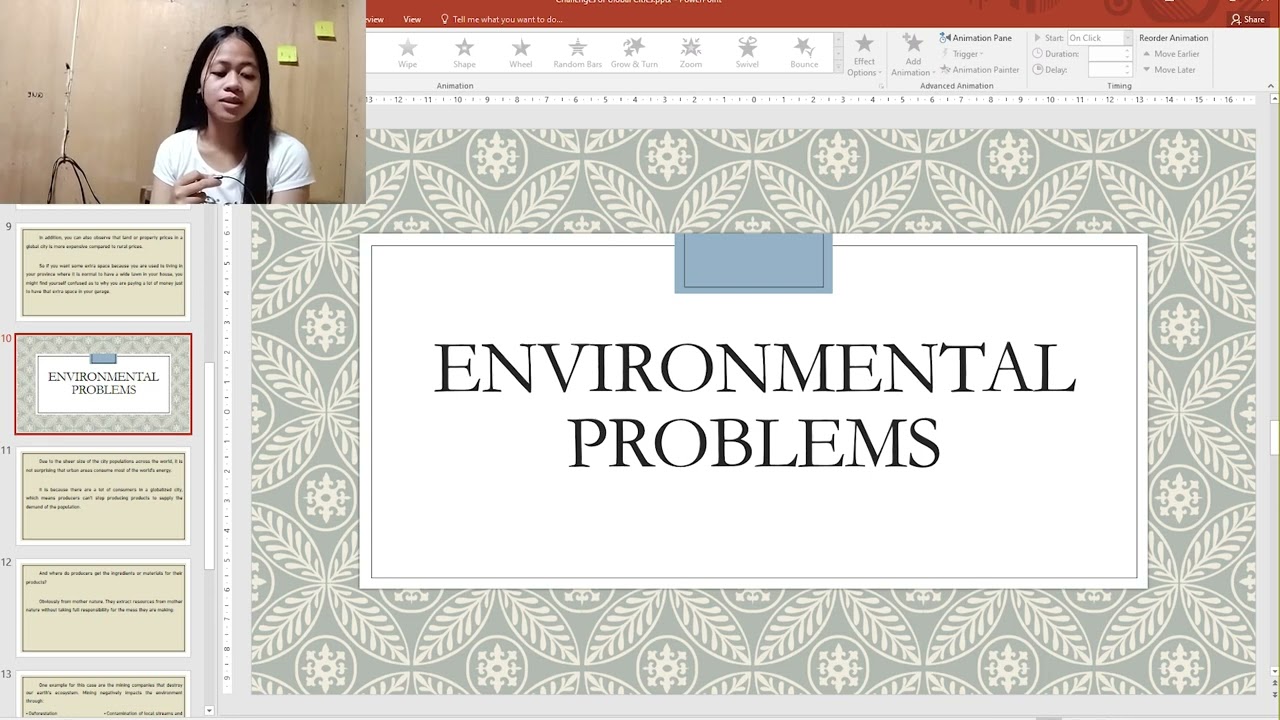Click the slide thumbnail panel scrollbar
This screenshot has height=720, width=1280.
click(x=209, y=465)
